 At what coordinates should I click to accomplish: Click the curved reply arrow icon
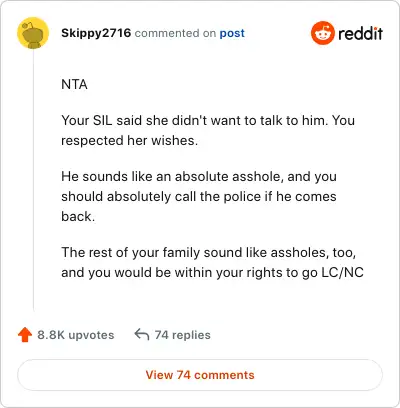[141, 334]
